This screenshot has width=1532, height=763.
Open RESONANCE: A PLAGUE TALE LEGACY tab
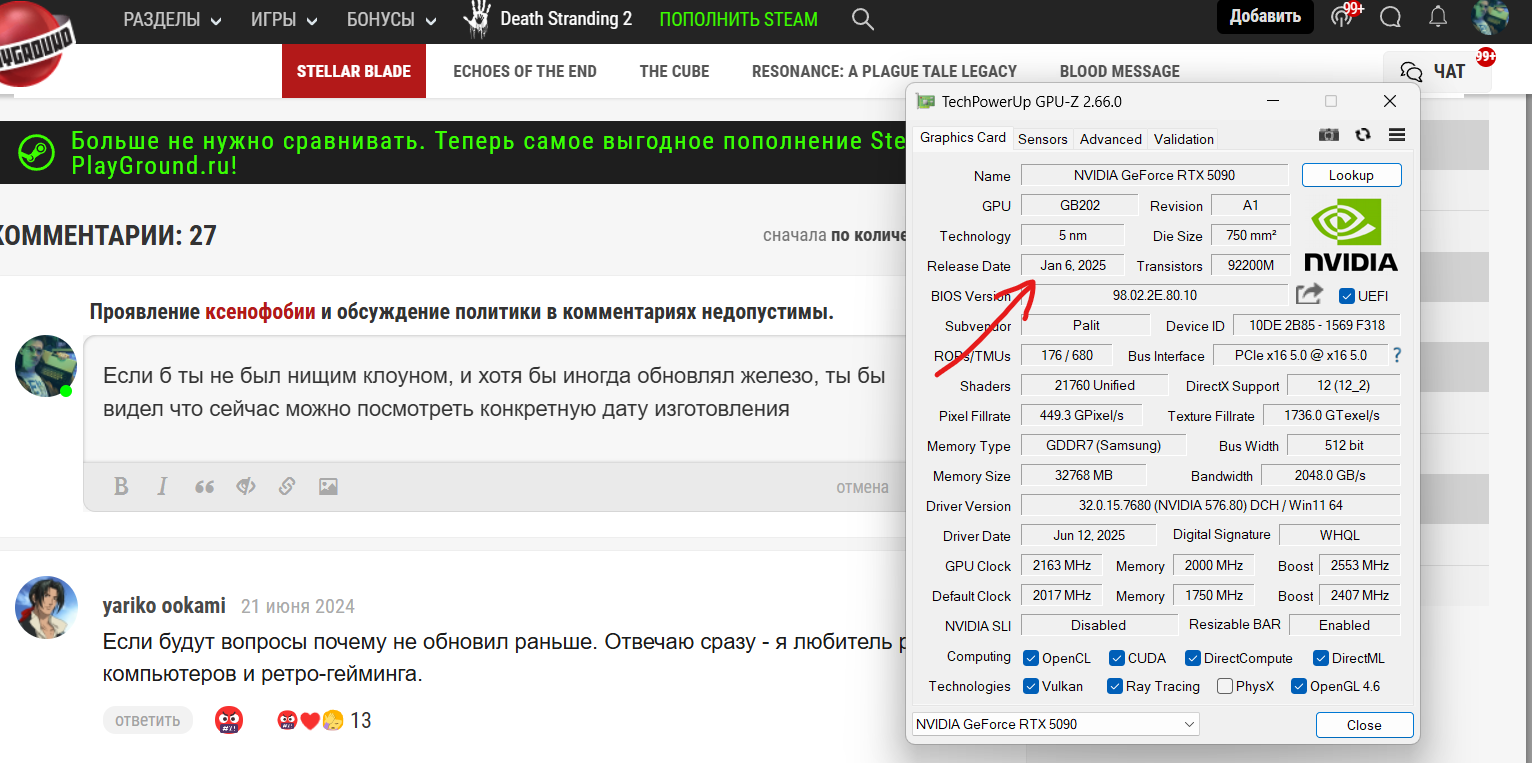coord(884,71)
